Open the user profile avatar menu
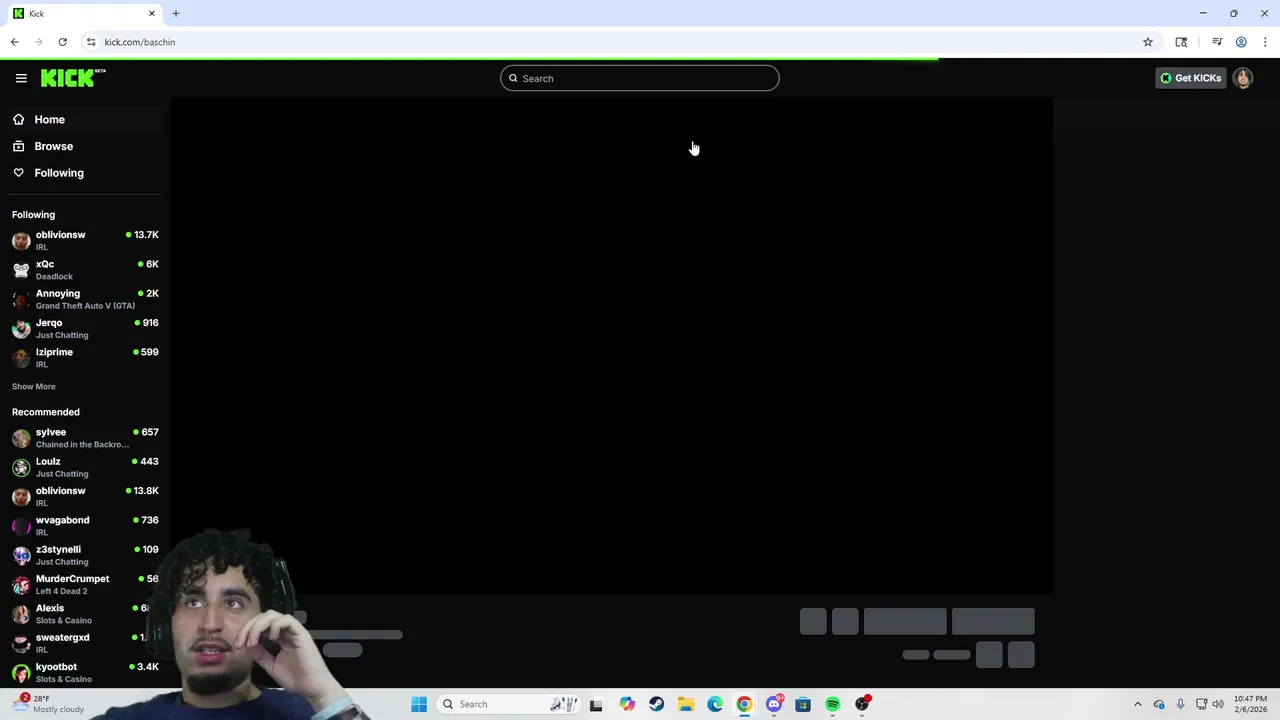 coord(1243,78)
